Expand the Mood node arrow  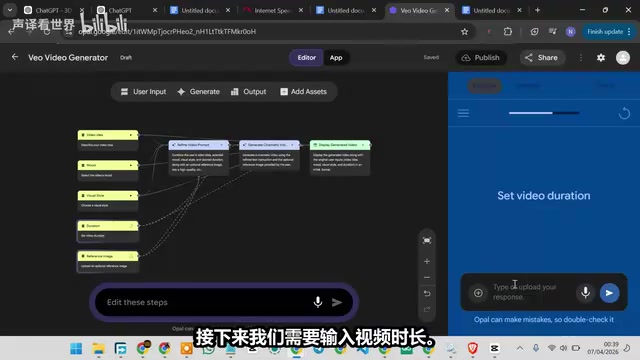click(x=131, y=165)
